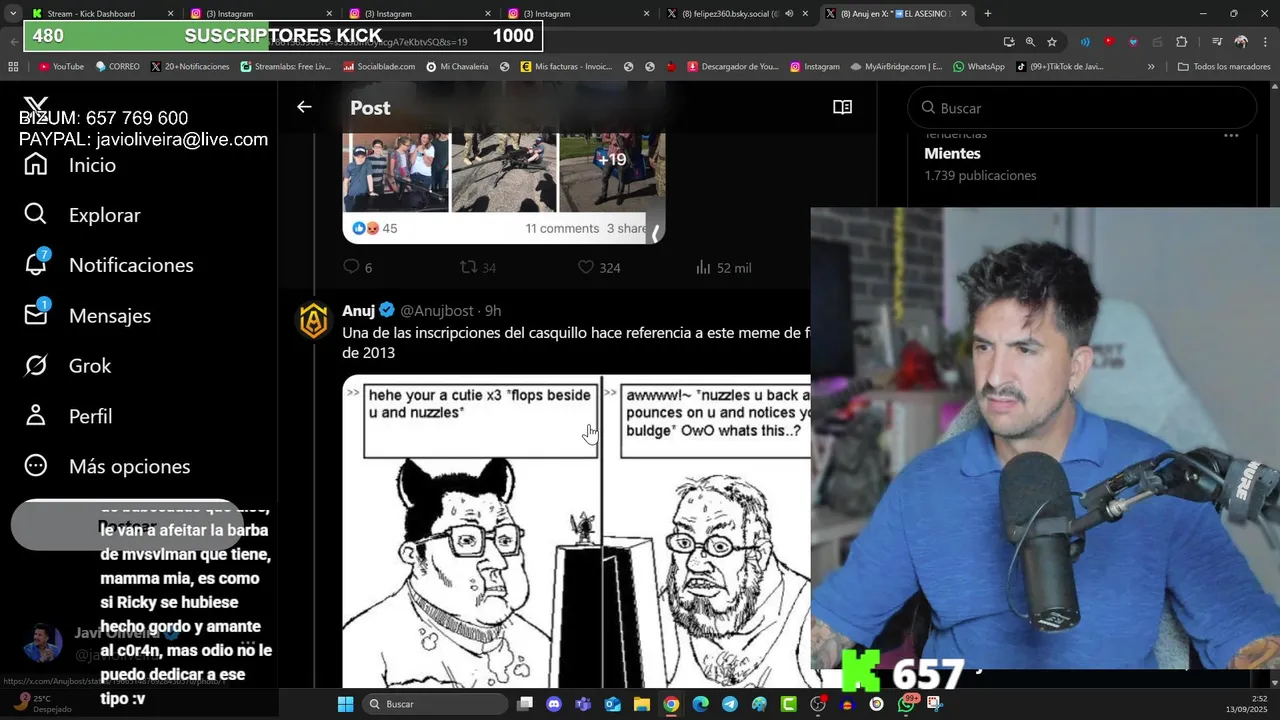Open File Explorer from the taskbar
Screen dimensions: 1280x720
tap(642, 704)
